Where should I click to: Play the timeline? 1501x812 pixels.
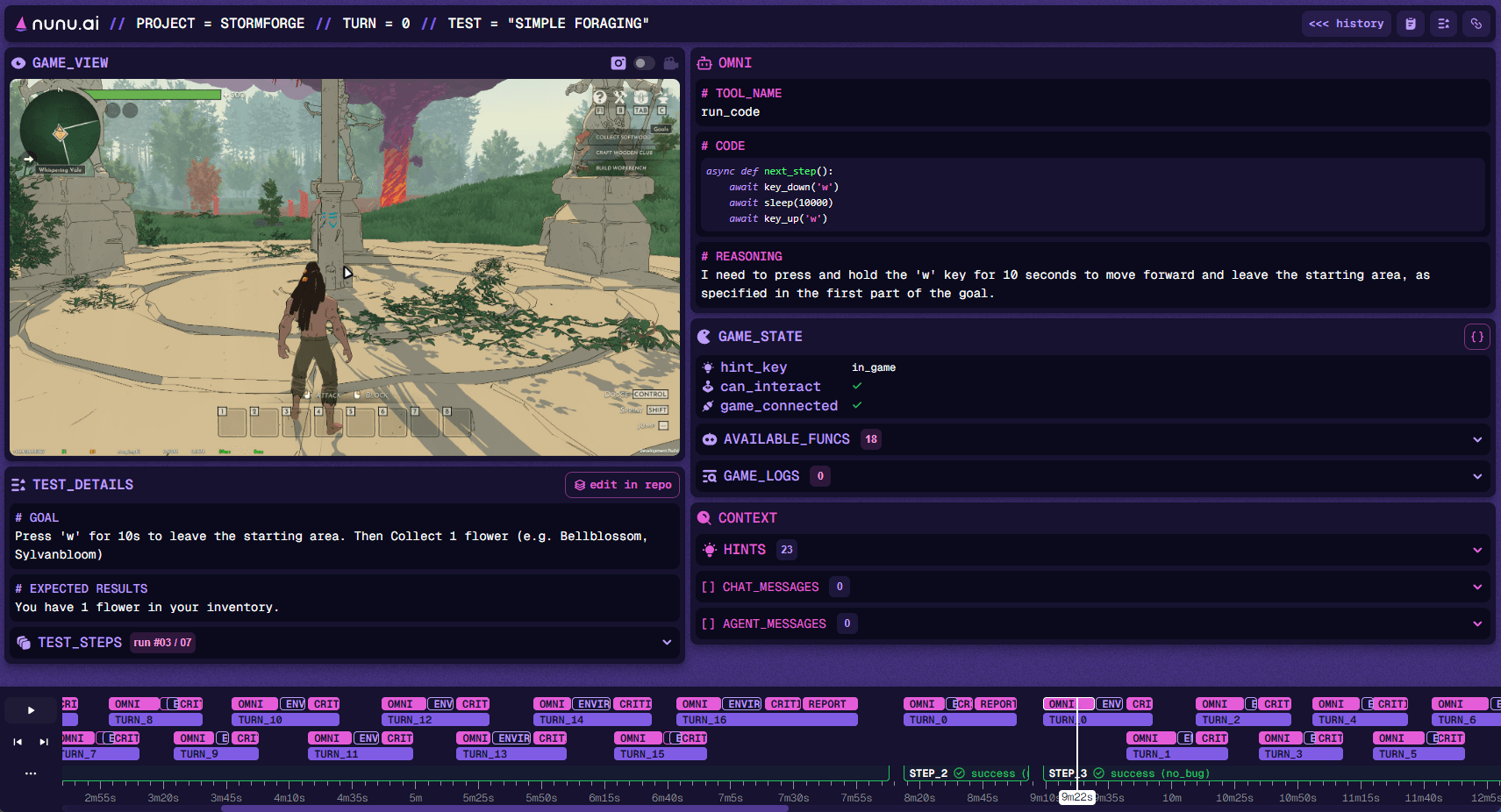click(31, 710)
